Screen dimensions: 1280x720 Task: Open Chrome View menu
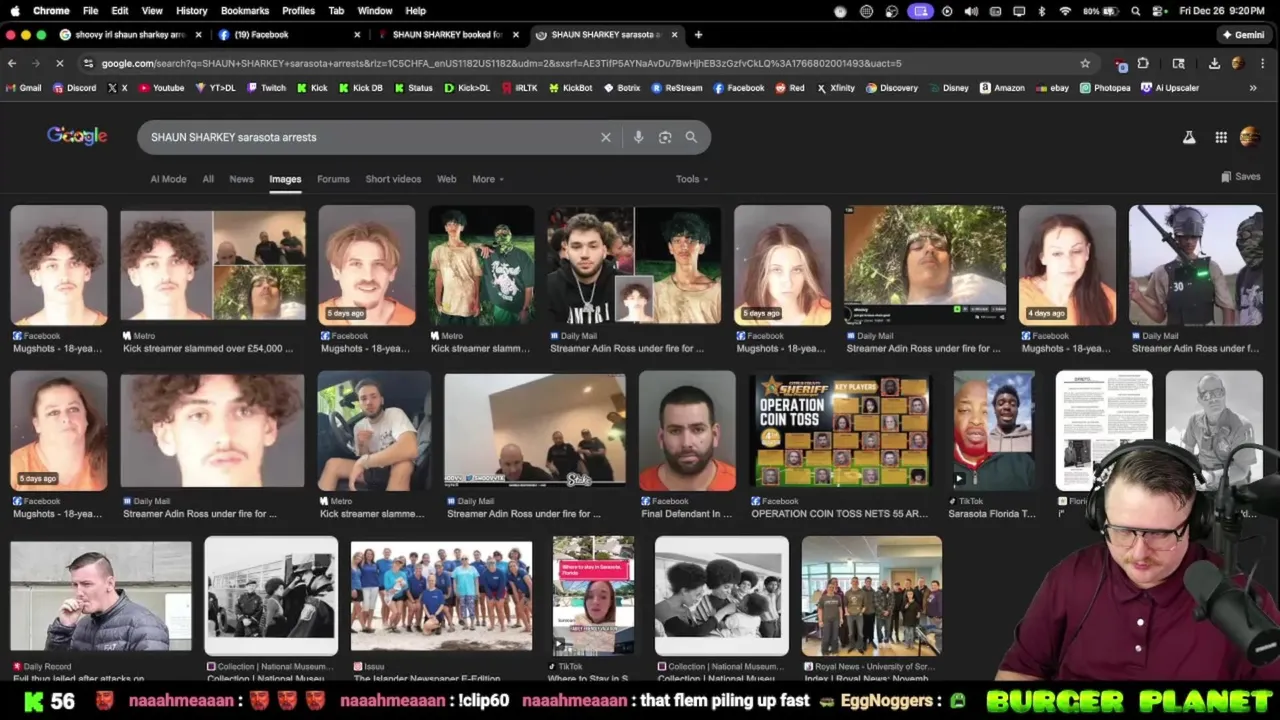pos(152,11)
